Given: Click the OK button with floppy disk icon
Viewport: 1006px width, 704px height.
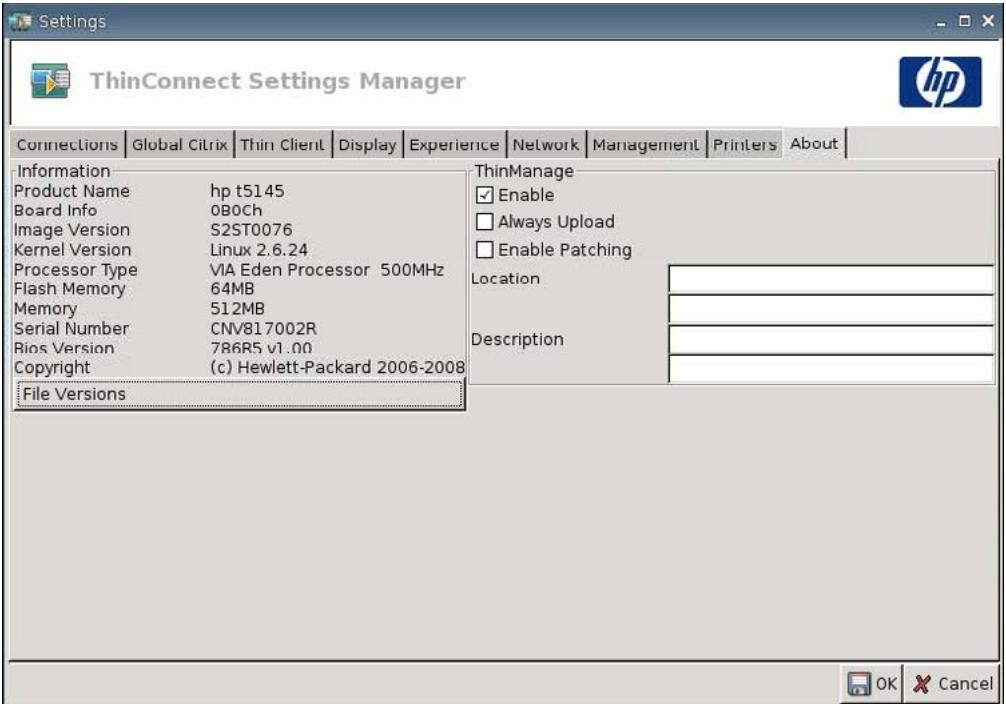Looking at the screenshot, I should [872, 683].
